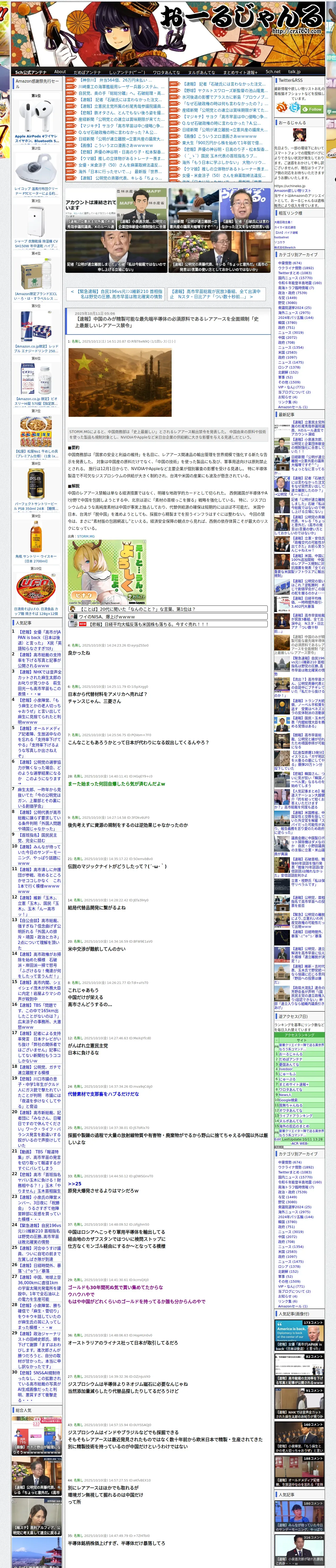Click 我無ちゃんねる in the access ranking table
This screenshot has width=336, height=1568.
291,1105
